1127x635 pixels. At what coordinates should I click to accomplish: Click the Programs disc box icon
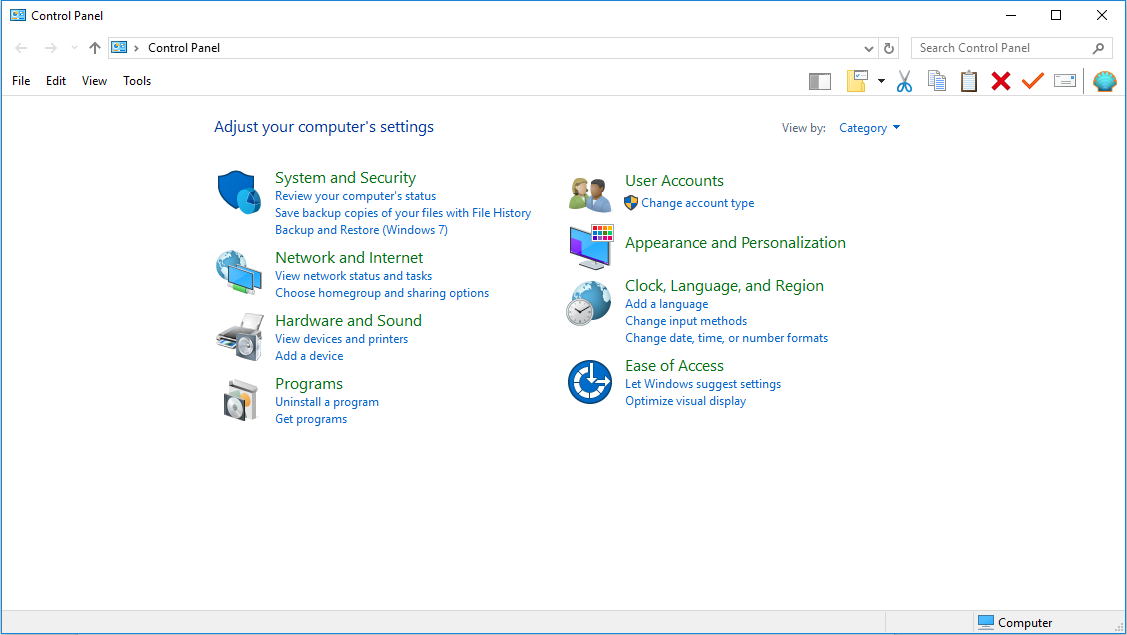pyautogui.click(x=240, y=399)
